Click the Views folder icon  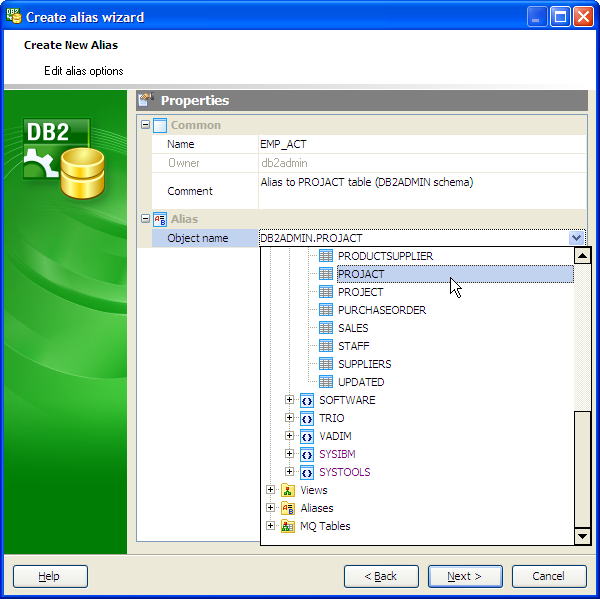pyautogui.click(x=289, y=490)
